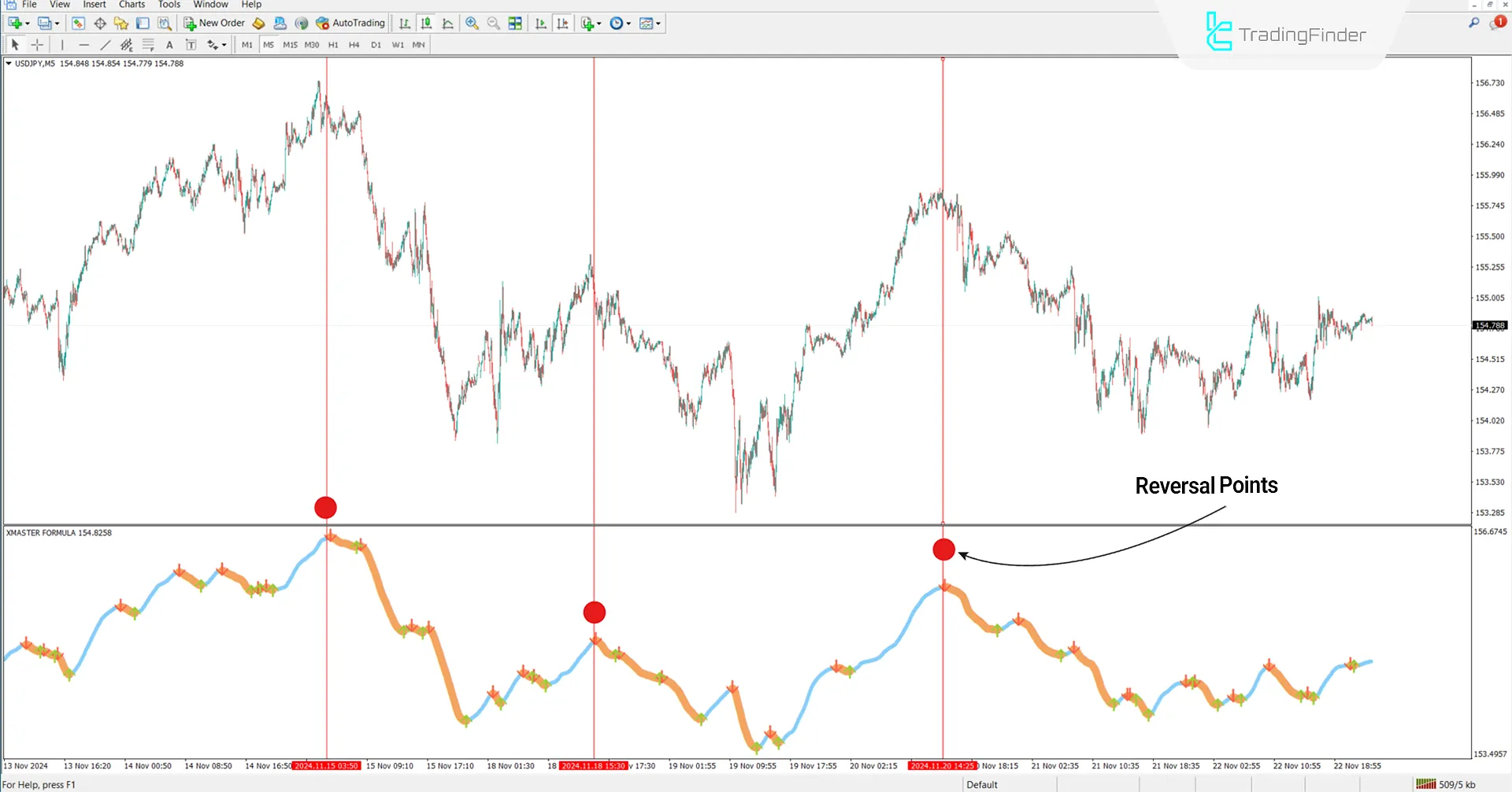
Task: Expand the Templates dropdown
Action: pos(660,24)
